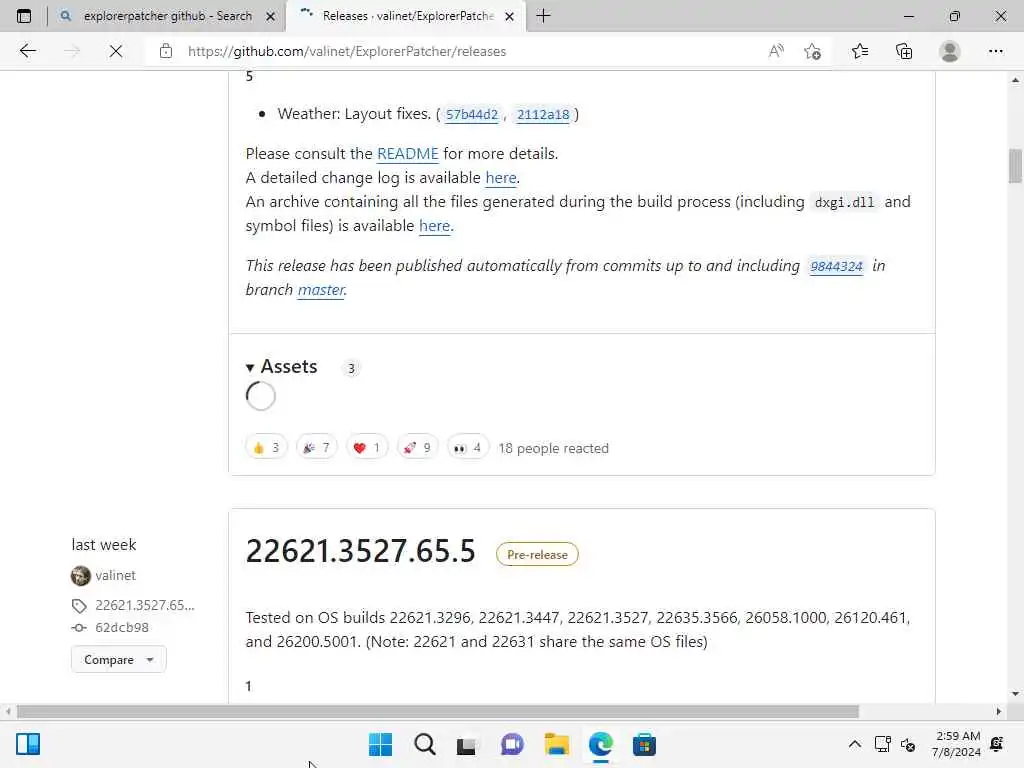Add eyes reaction with 4 votes
The image size is (1024, 768).
click(468, 447)
